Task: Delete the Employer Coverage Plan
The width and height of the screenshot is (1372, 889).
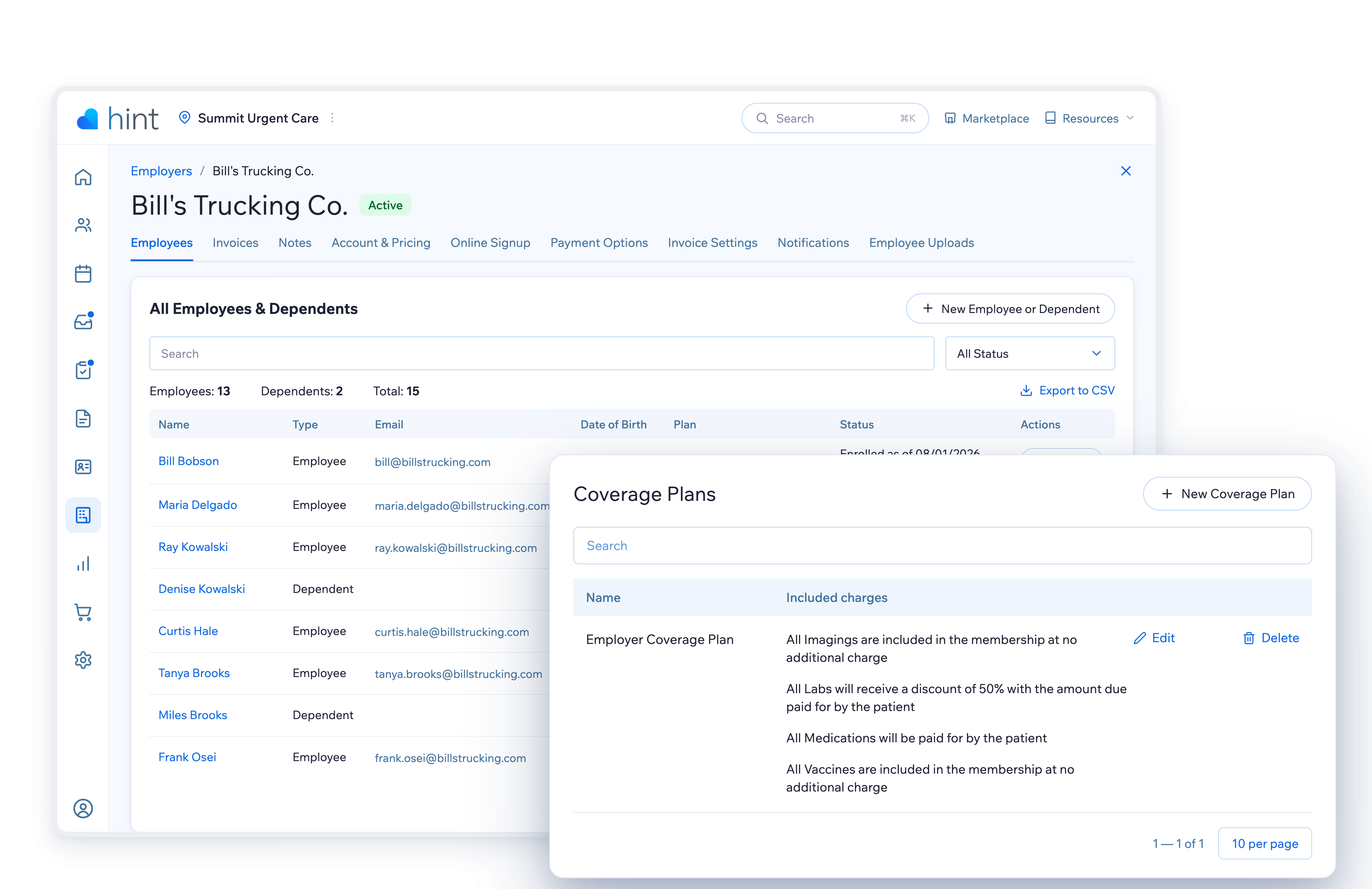Action: (1271, 638)
